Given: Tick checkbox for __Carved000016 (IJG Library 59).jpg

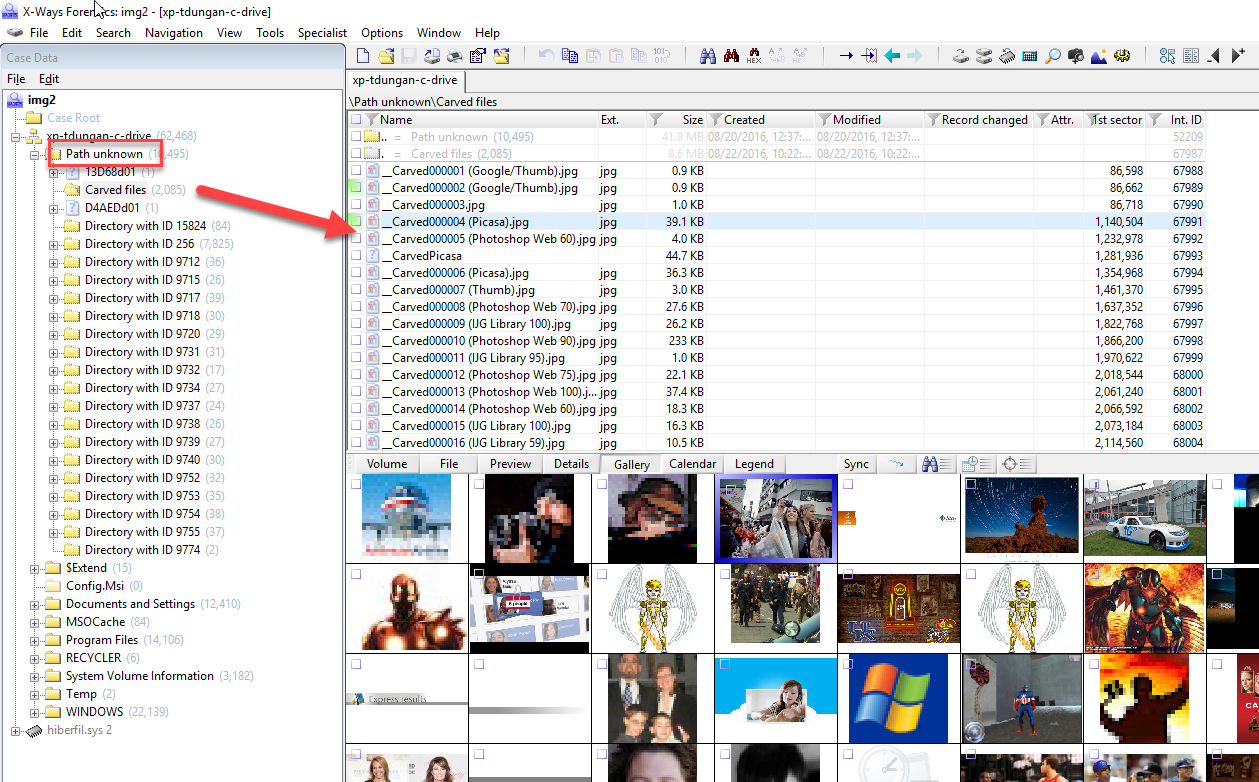Looking at the screenshot, I should (x=356, y=443).
